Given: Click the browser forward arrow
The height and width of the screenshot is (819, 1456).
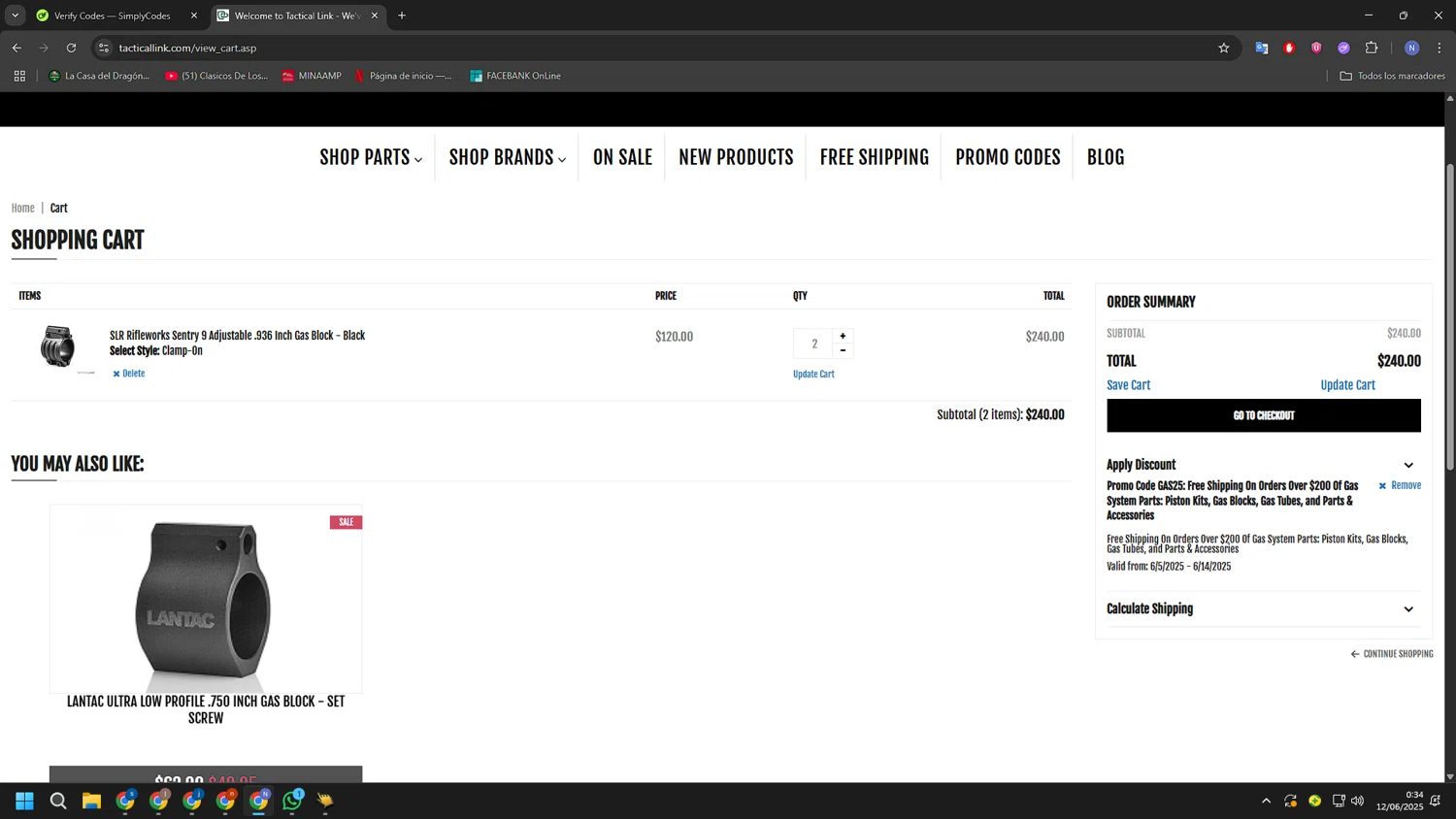Looking at the screenshot, I should tap(44, 48).
